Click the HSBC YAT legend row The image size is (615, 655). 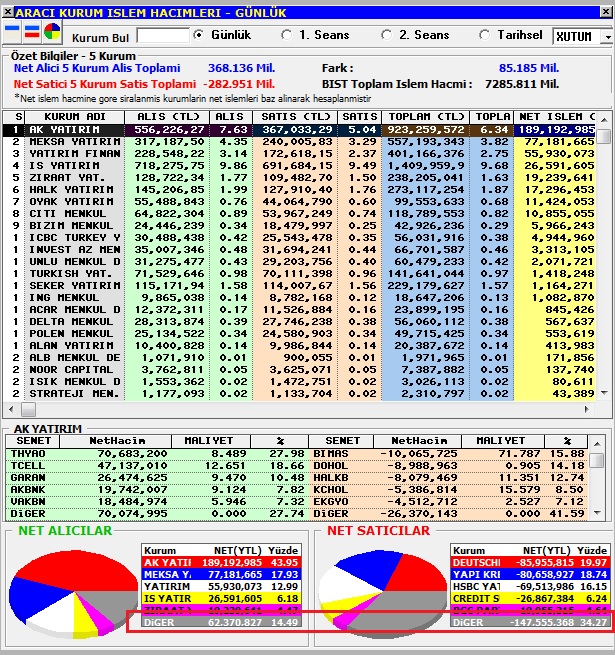530,586
